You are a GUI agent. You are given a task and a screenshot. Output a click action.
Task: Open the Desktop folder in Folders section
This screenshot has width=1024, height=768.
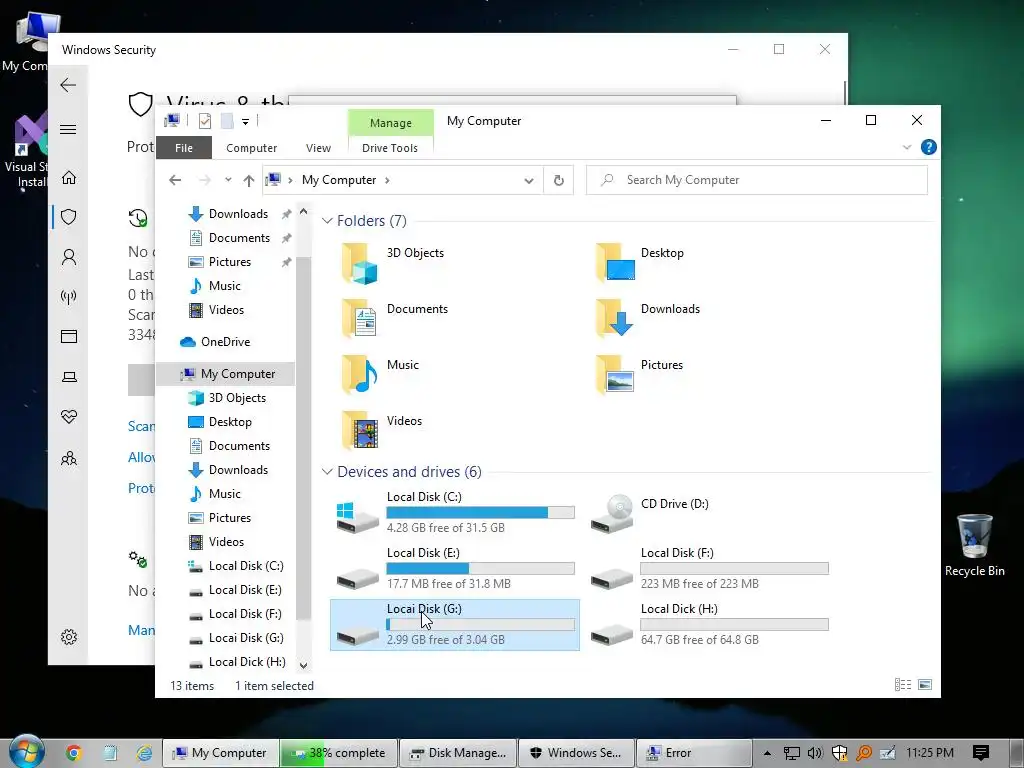639,263
